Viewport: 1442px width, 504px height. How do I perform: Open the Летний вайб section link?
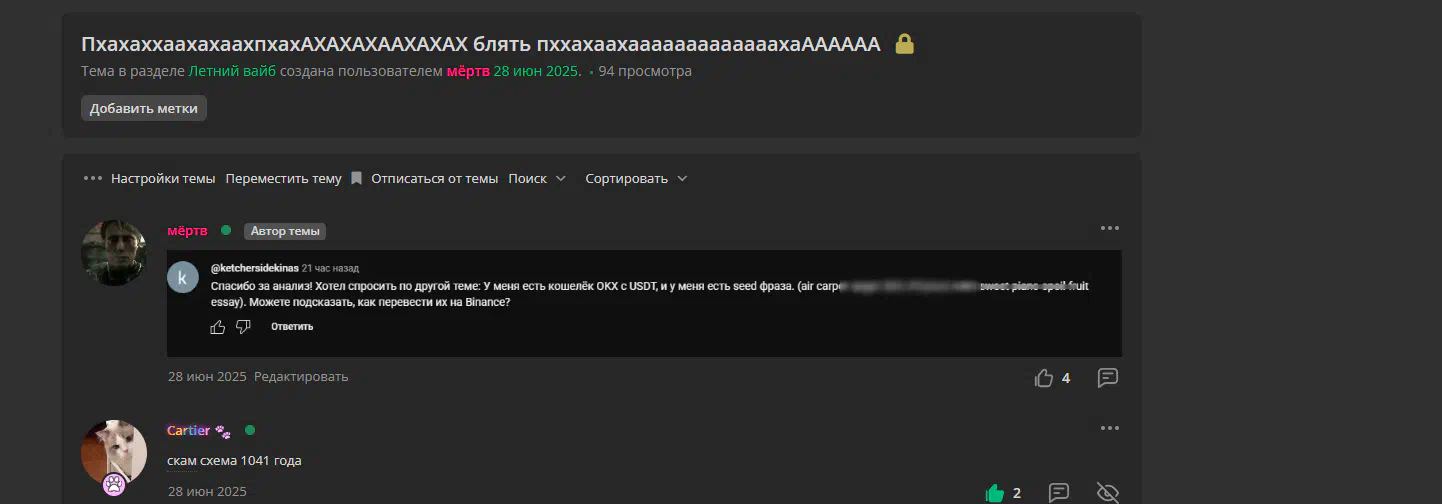pyautogui.click(x=232, y=71)
